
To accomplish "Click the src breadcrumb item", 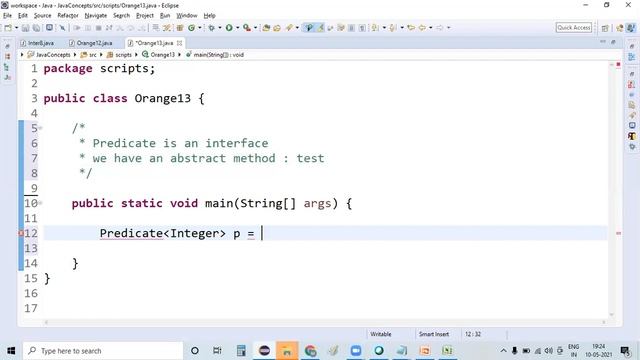I will coord(89,54).
